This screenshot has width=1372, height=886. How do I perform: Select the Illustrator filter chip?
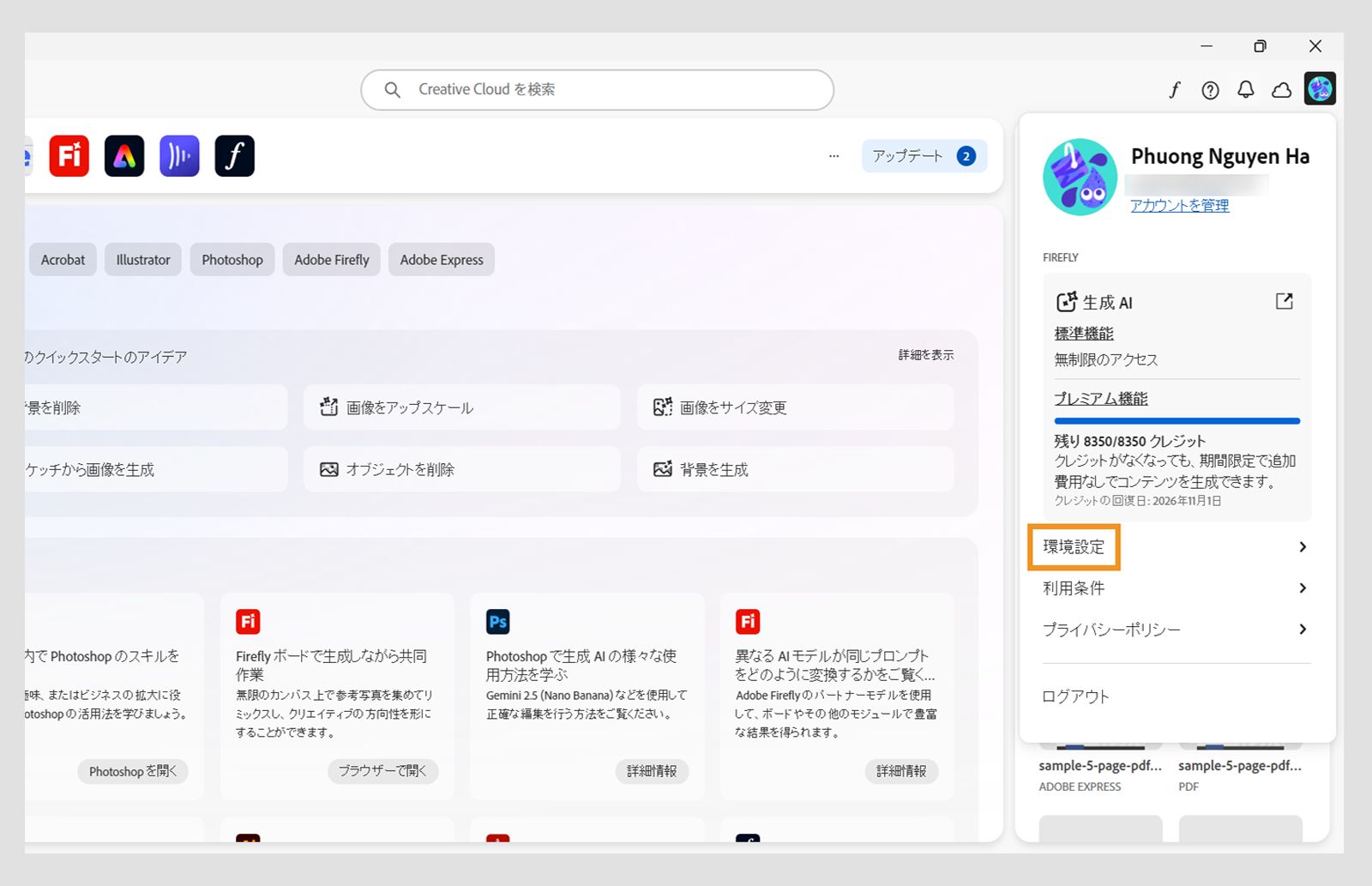pos(143,260)
